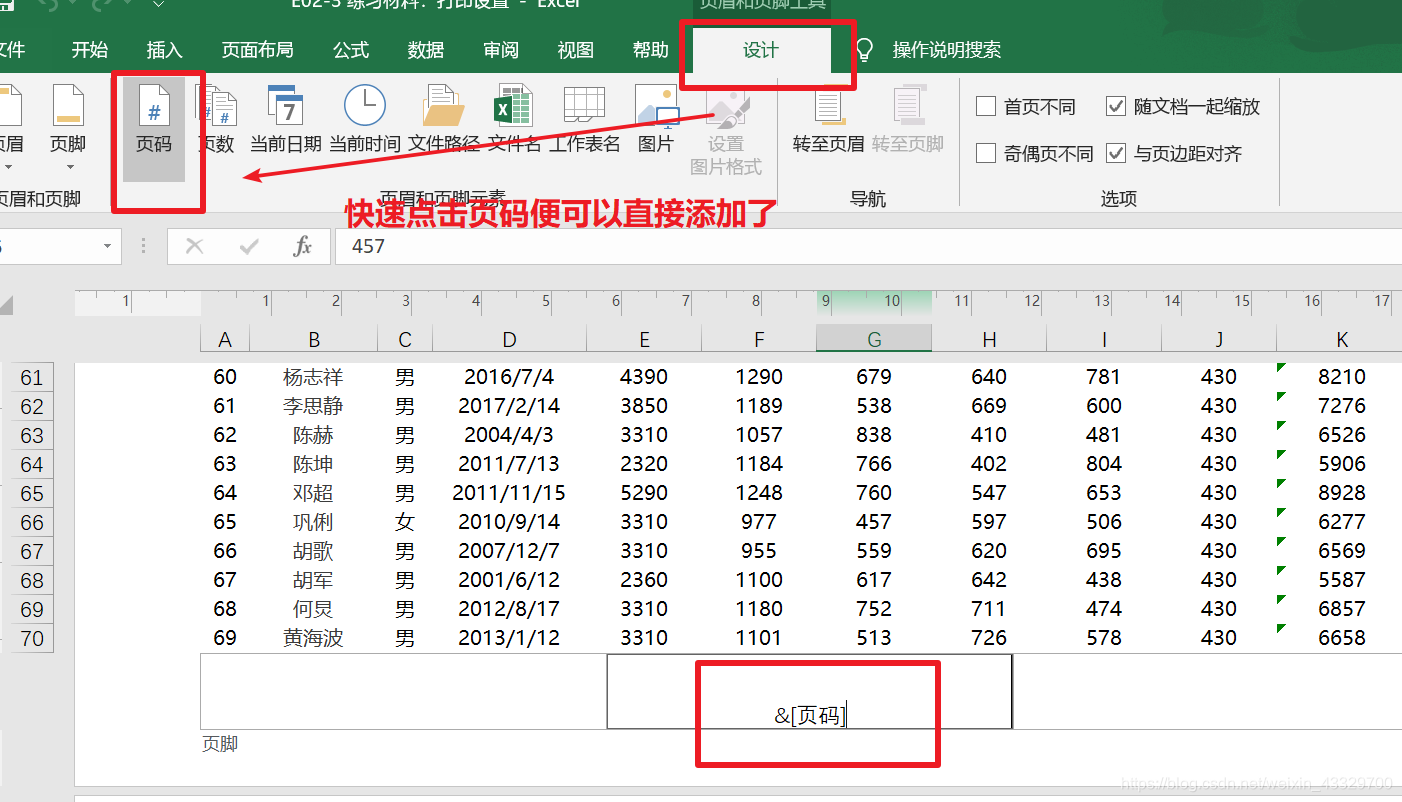
Task: Open the 开始 ribbon tab
Action: pyautogui.click(x=90, y=50)
